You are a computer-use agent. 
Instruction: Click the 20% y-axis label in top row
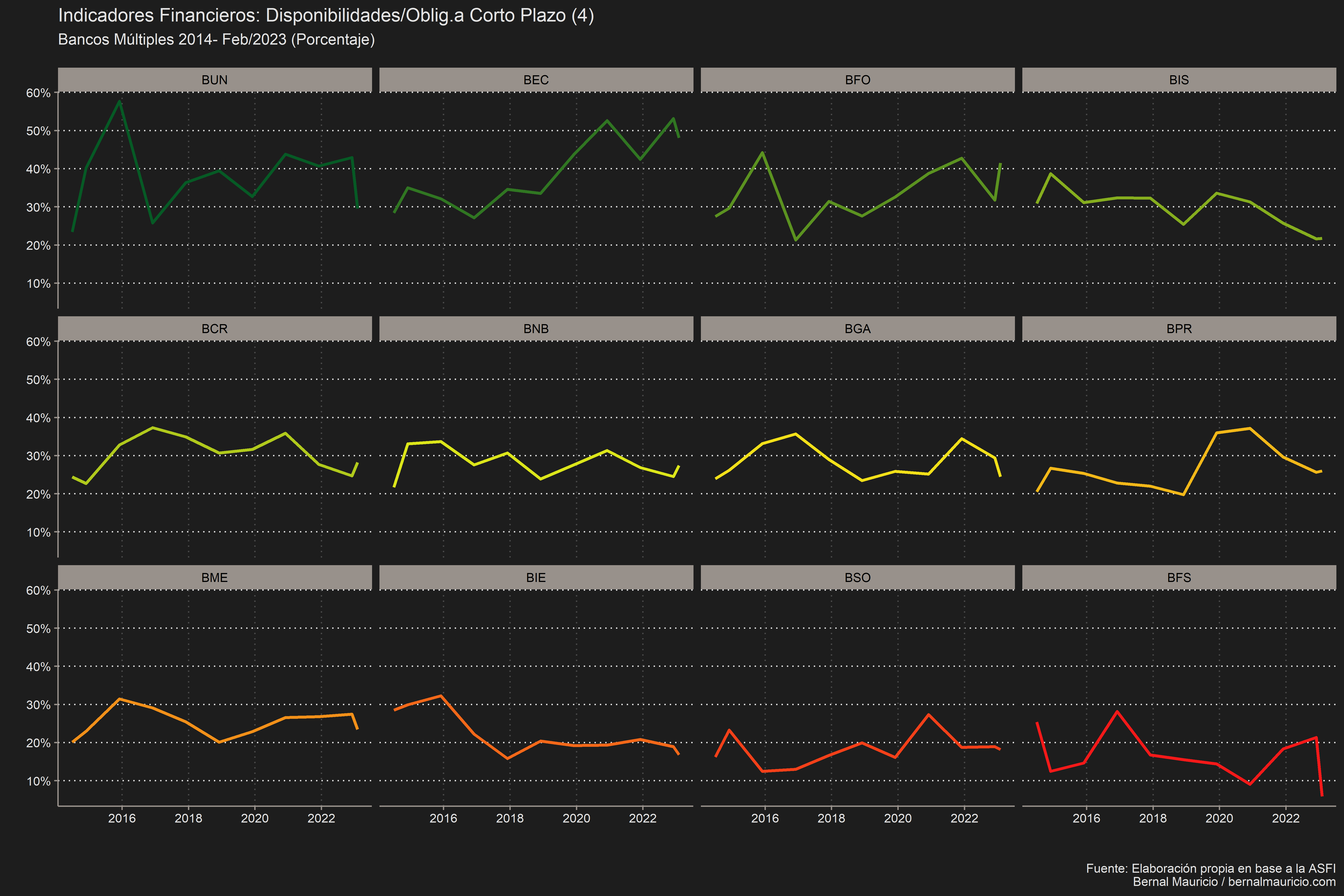(x=38, y=246)
